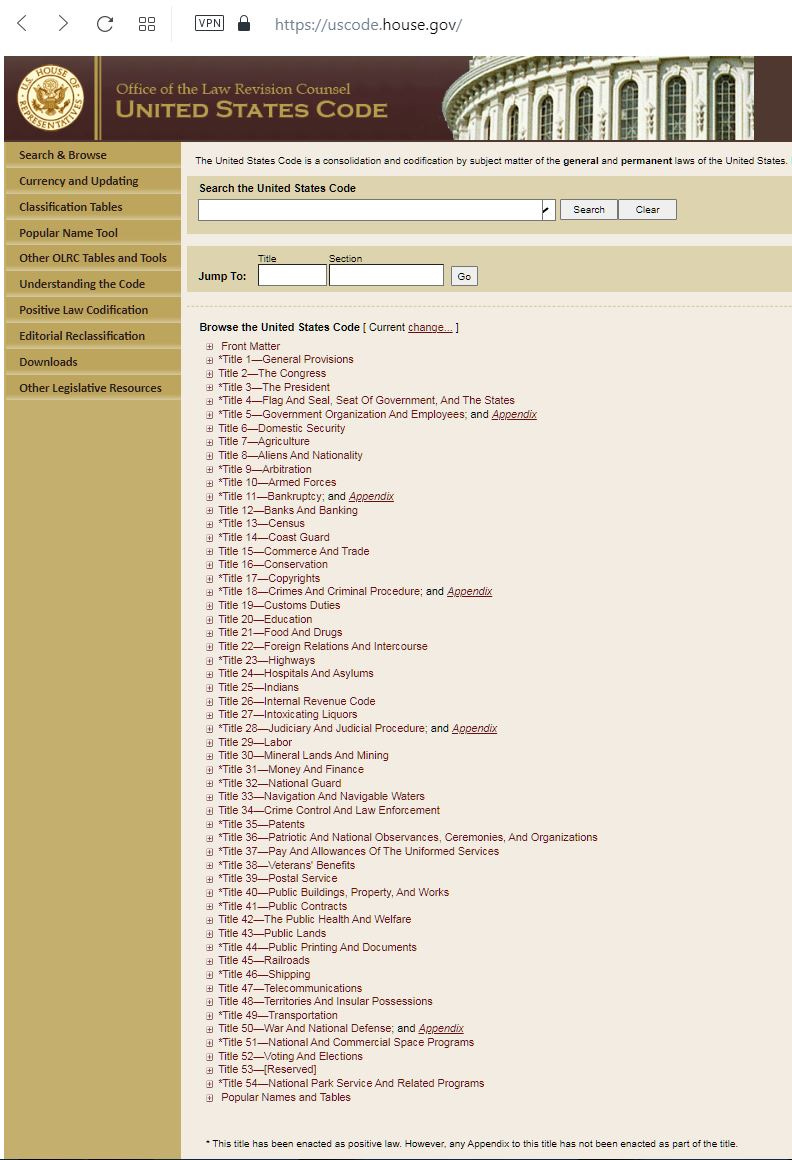Open the Appendix link for Title 50
The width and height of the screenshot is (792, 1160).
[x=441, y=1028]
